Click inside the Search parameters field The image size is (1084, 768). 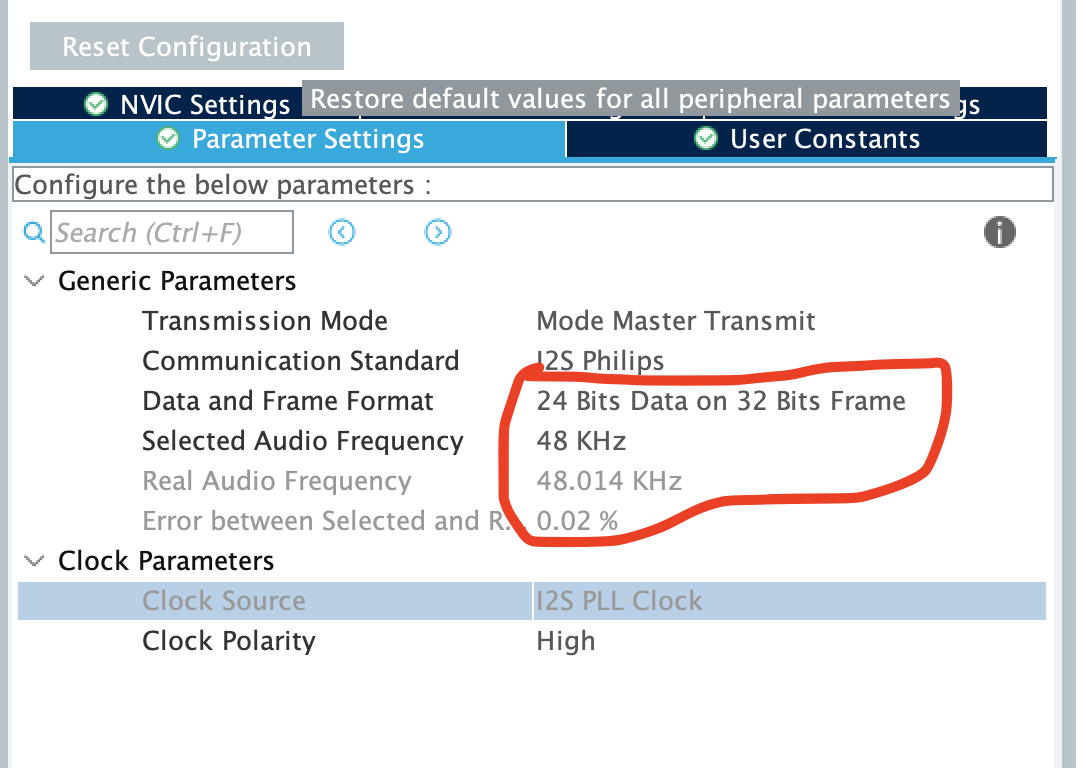[170, 232]
